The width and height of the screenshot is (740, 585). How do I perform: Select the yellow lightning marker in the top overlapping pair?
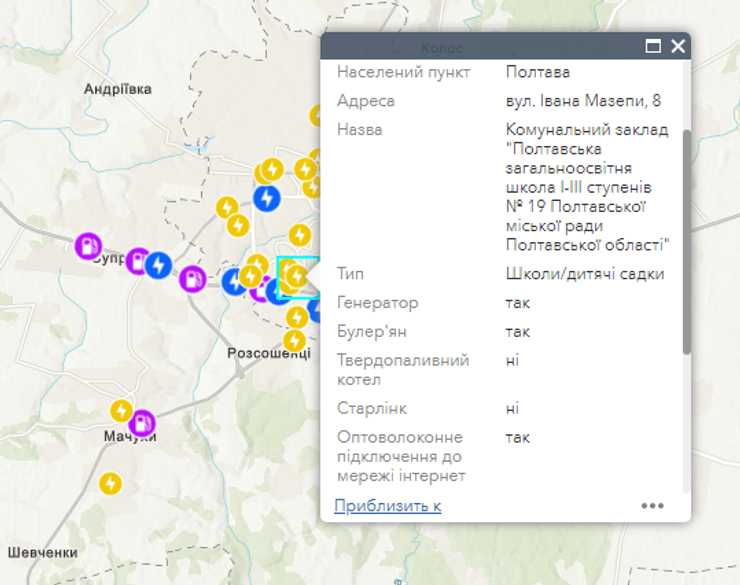click(x=272, y=169)
